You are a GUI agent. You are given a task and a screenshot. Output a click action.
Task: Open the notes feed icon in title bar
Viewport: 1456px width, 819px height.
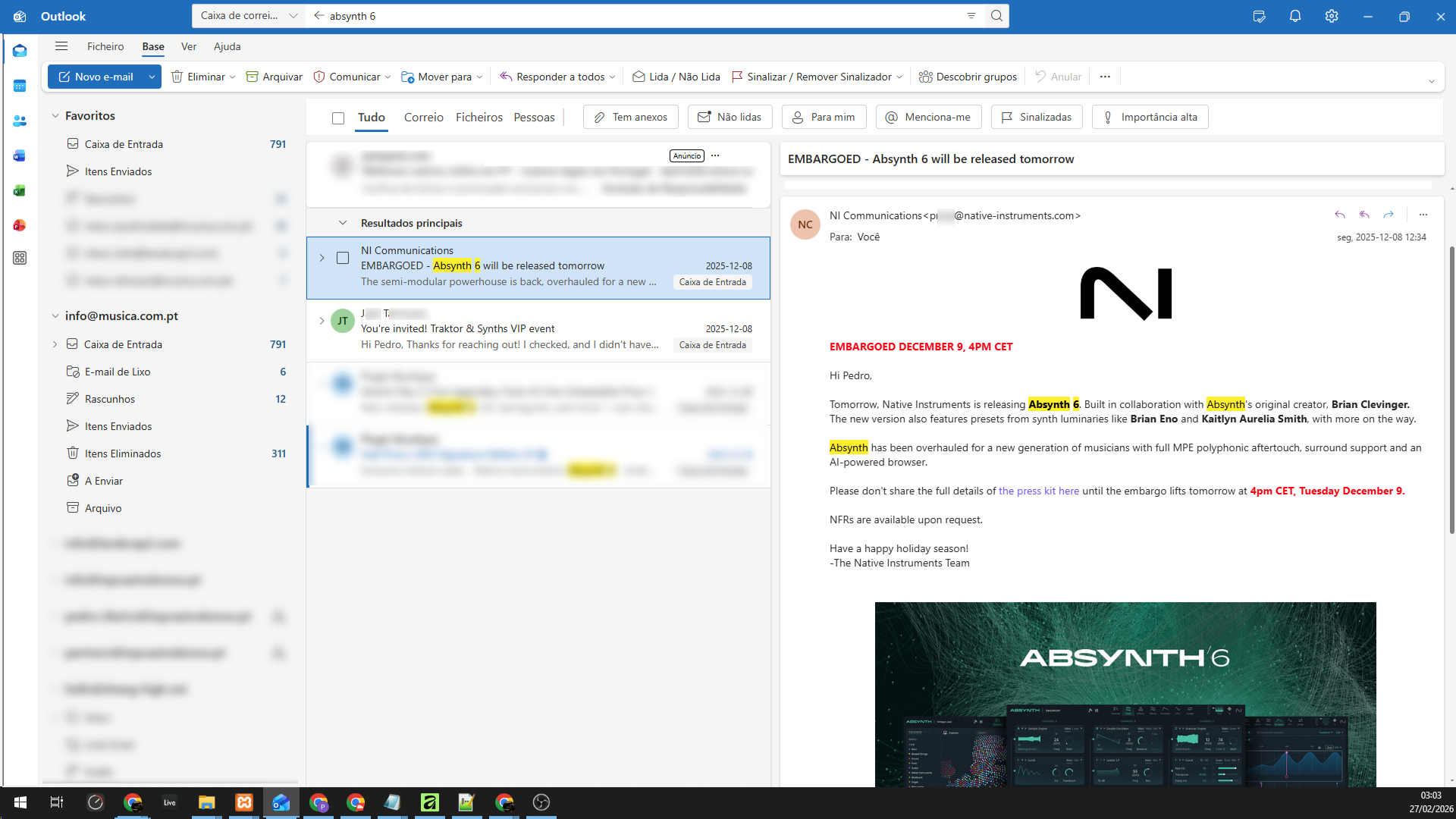1260,17
